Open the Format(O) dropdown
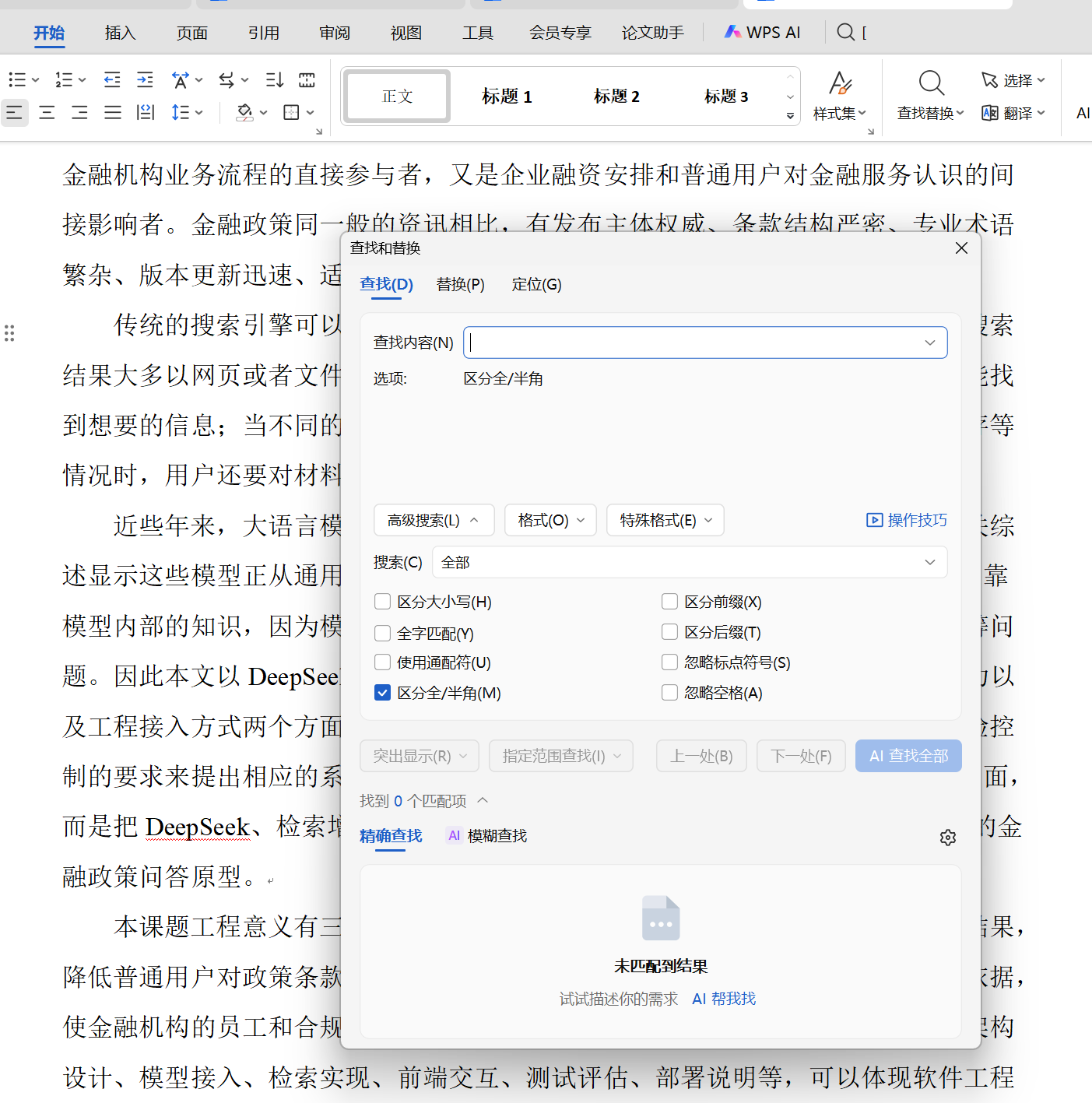 click(551, 520)
